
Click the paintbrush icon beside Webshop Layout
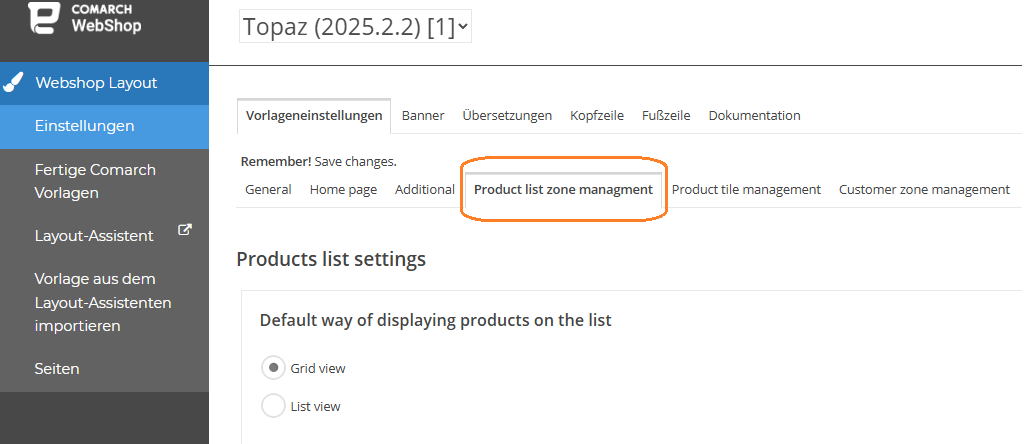(13, 84)
